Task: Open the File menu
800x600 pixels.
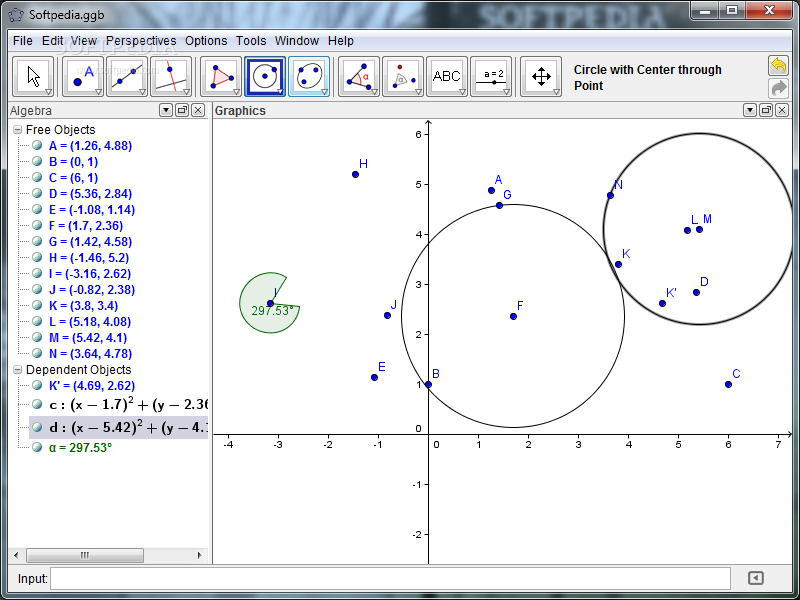Action: 23,41
